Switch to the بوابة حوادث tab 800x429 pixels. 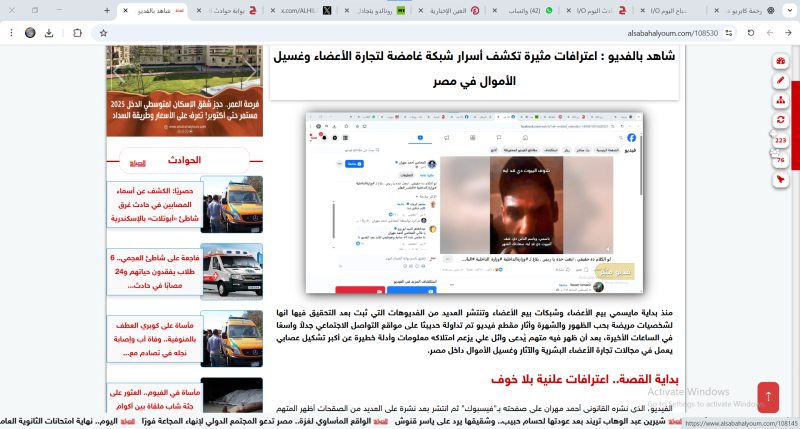[x=229, y=10]
